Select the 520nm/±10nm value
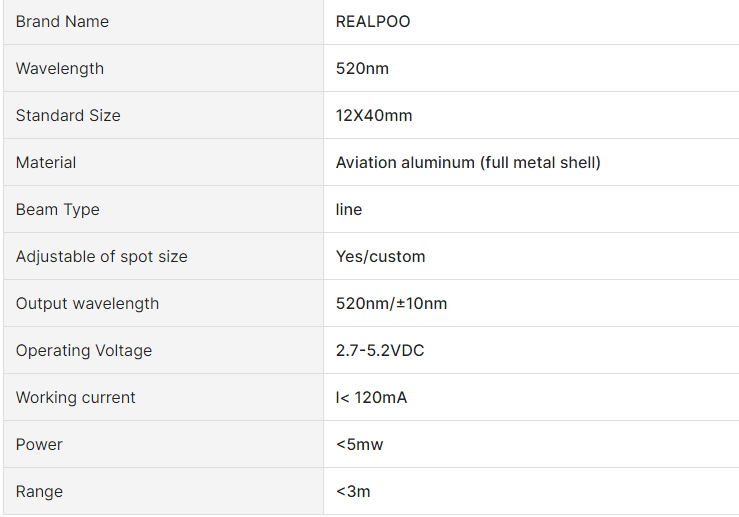Screen dimensions: 739x517 (392, 304)
